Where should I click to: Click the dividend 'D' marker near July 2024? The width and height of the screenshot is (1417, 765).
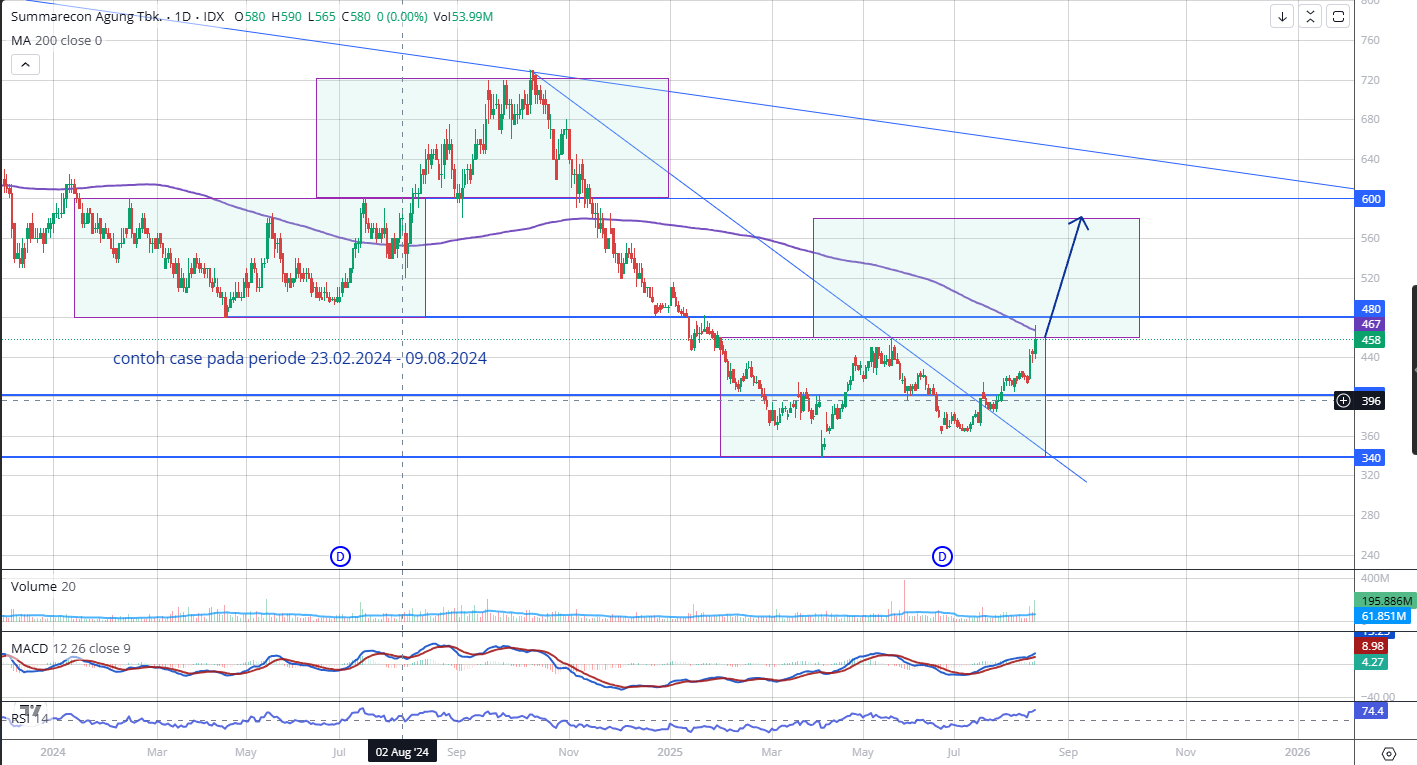tap(340, 556)
